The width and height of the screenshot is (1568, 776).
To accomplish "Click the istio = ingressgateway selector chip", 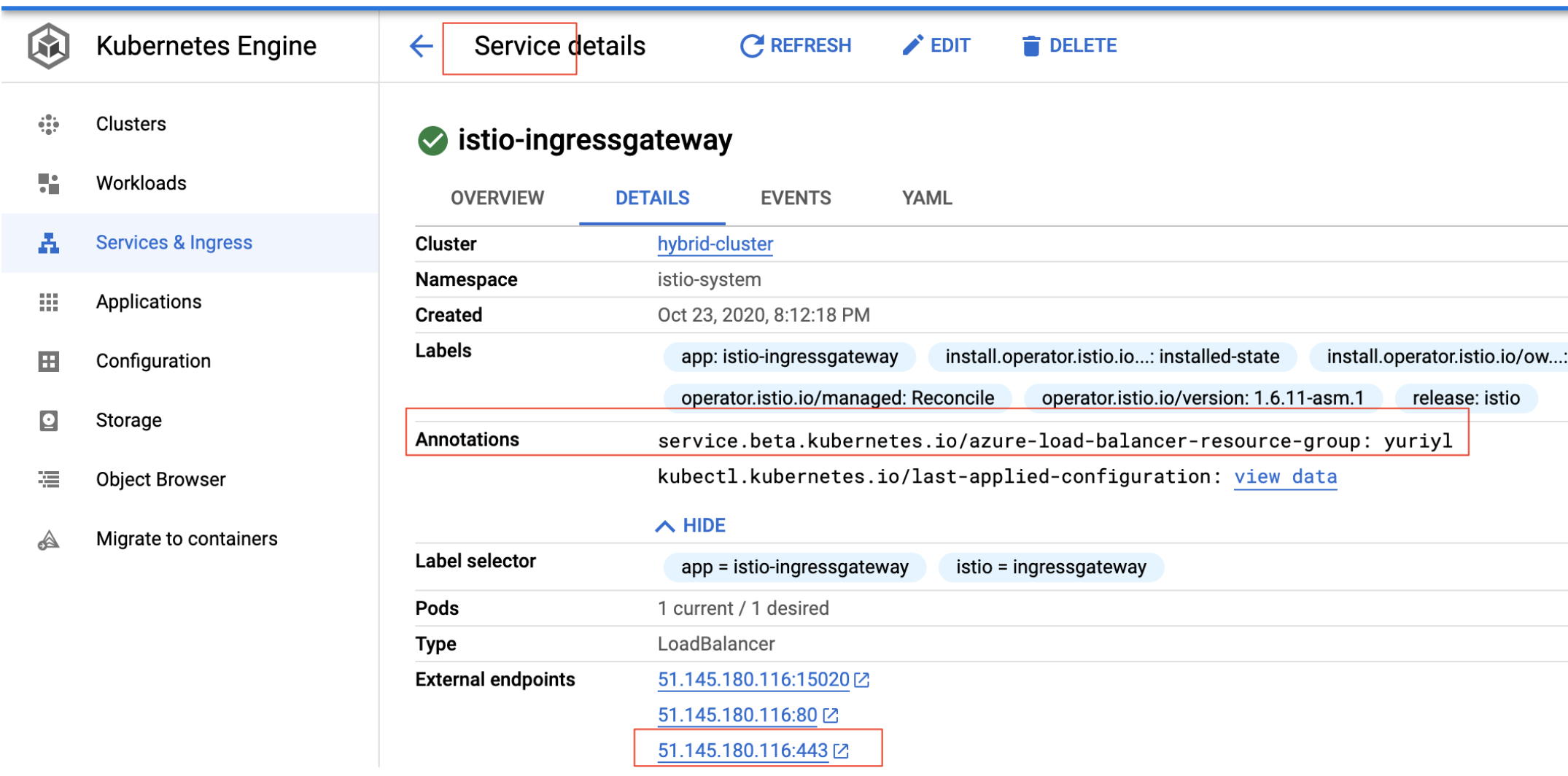I will (x=1051, y=567).
